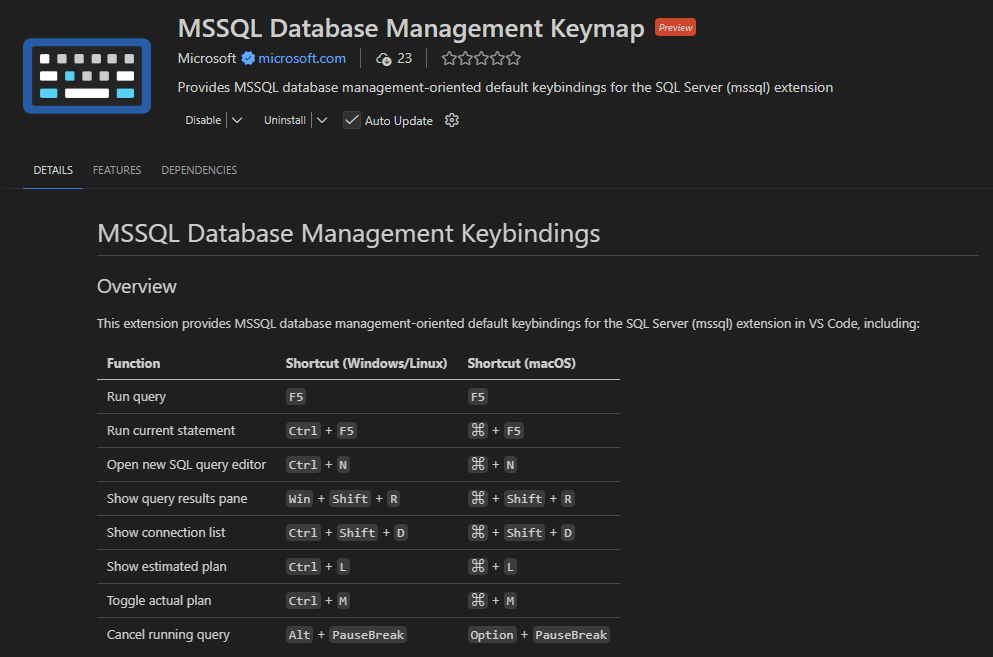Click the Cancel running query table row
Screen dimensions: 993x657
pyautogui.click(x=168, y=635)
